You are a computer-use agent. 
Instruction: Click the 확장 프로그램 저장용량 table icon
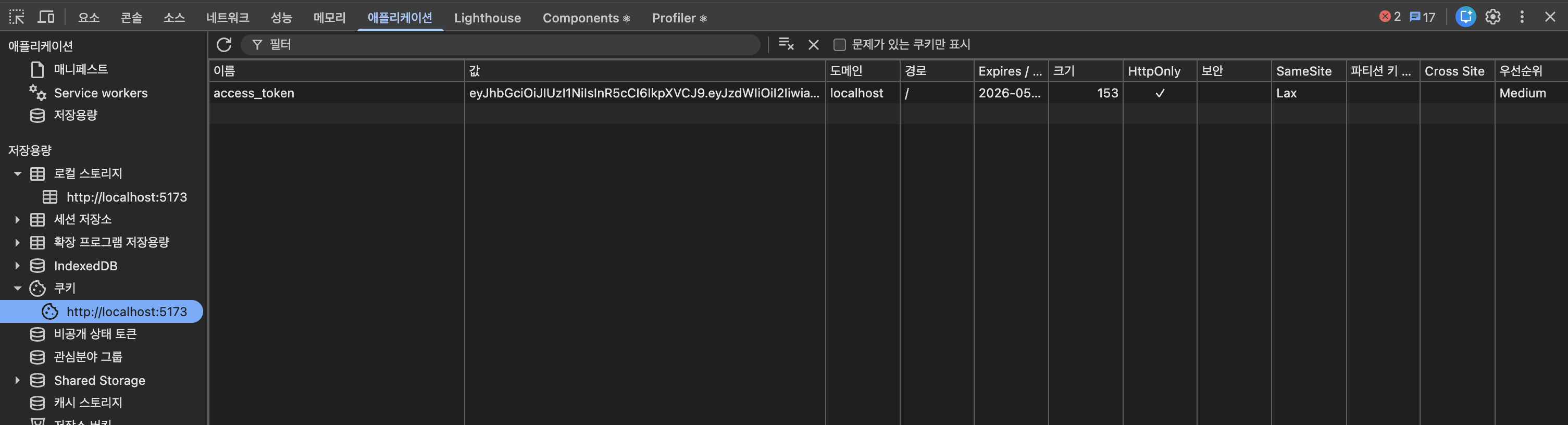point(37,242)
